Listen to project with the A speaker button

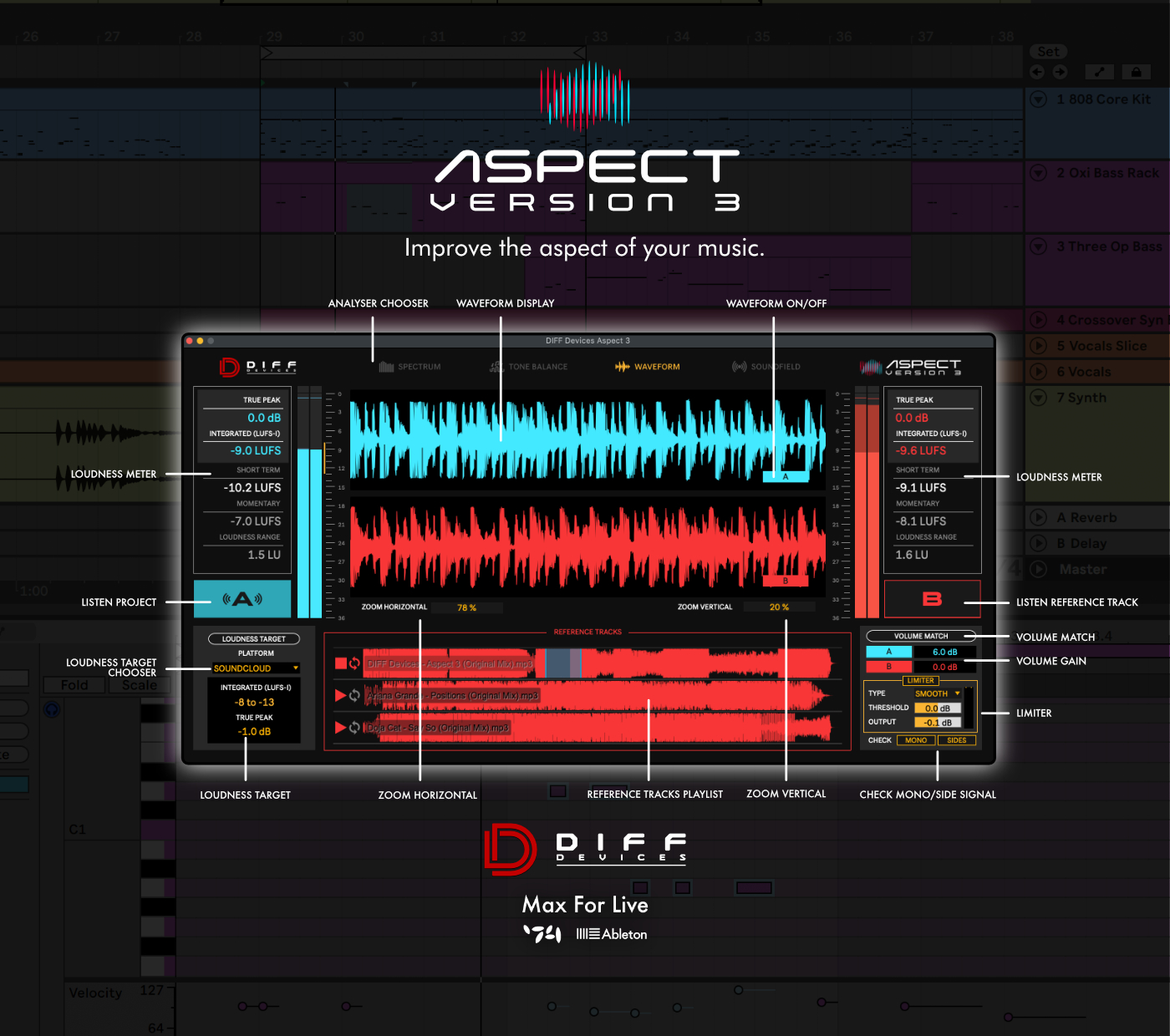click(x=242, y=599)
